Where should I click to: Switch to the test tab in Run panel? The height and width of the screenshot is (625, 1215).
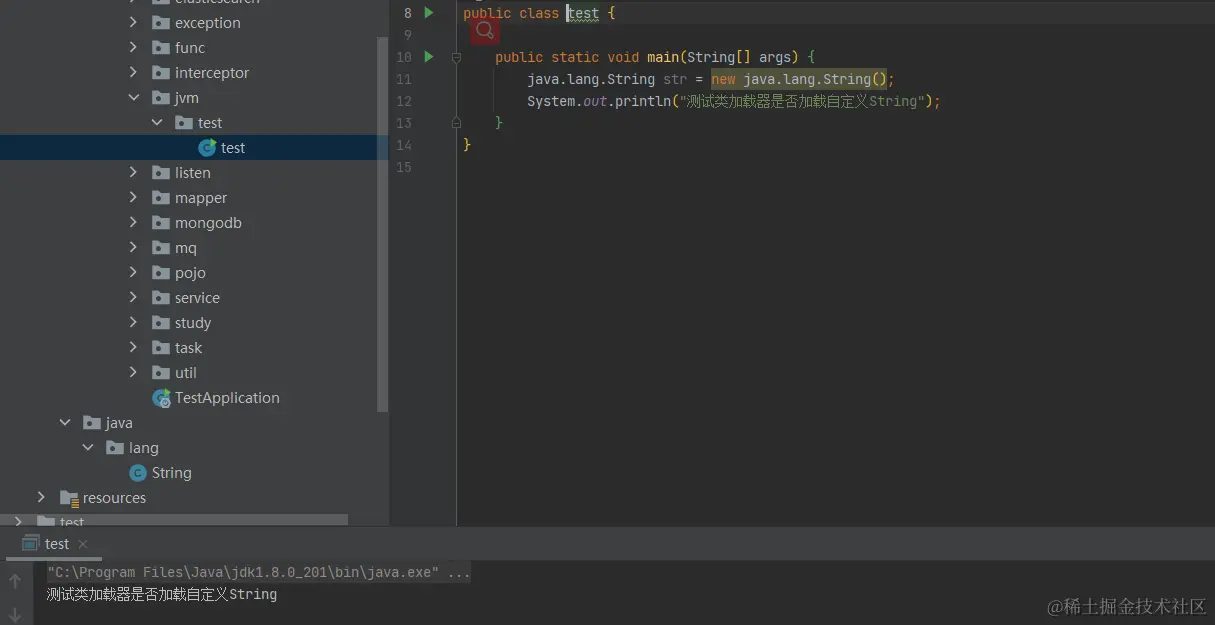(57, 544)
